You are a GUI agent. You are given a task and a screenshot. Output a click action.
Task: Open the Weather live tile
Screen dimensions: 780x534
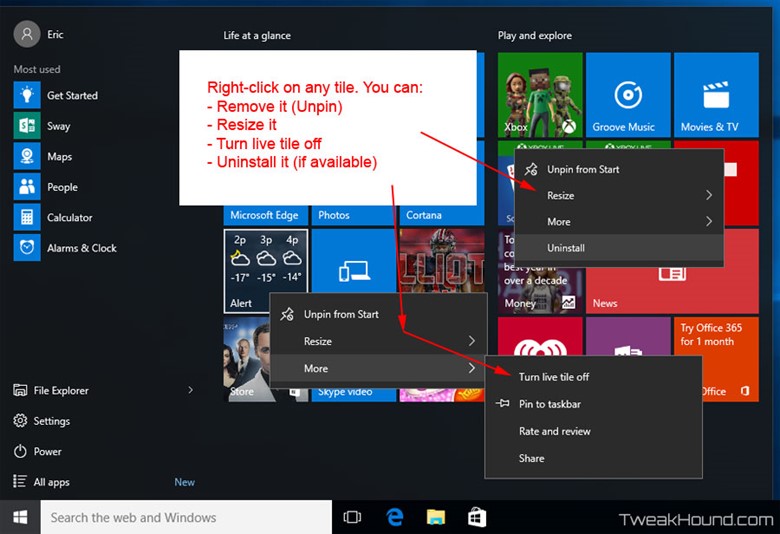[265, 270]
